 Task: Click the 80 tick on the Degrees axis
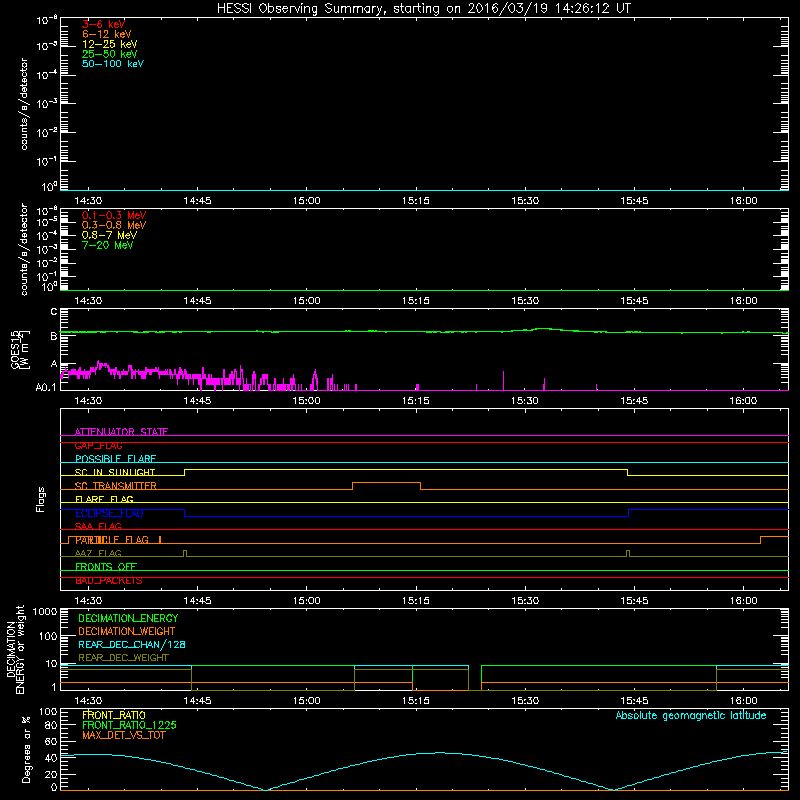[x=51, y=726]
